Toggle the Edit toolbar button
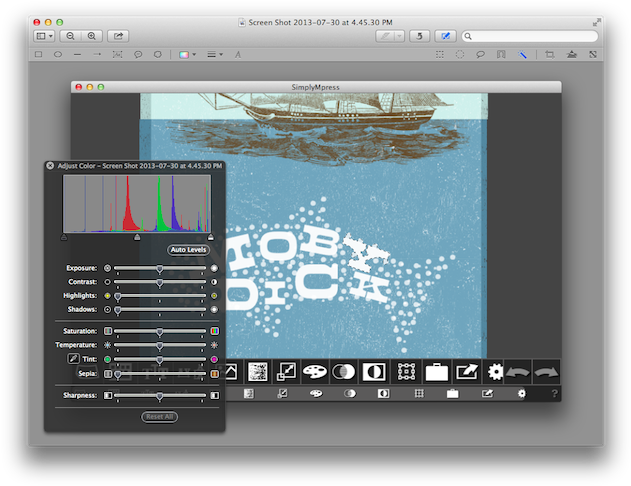The height and width of the screenshot is (486, 631). (445, 36)
